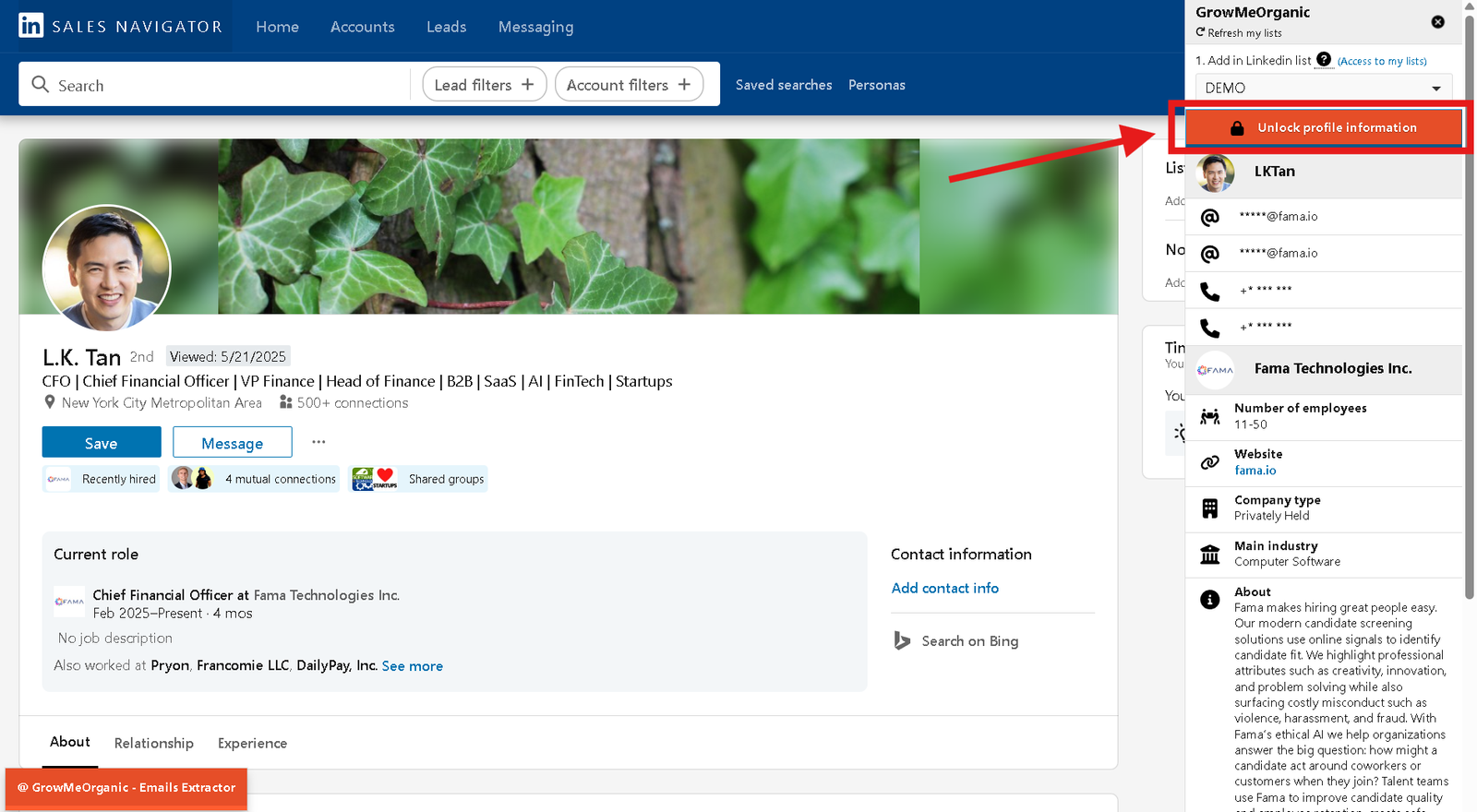Click the first email at-sign icon
The image size is (1477, 812).
pyautogui.click(x=1209, y=217)
